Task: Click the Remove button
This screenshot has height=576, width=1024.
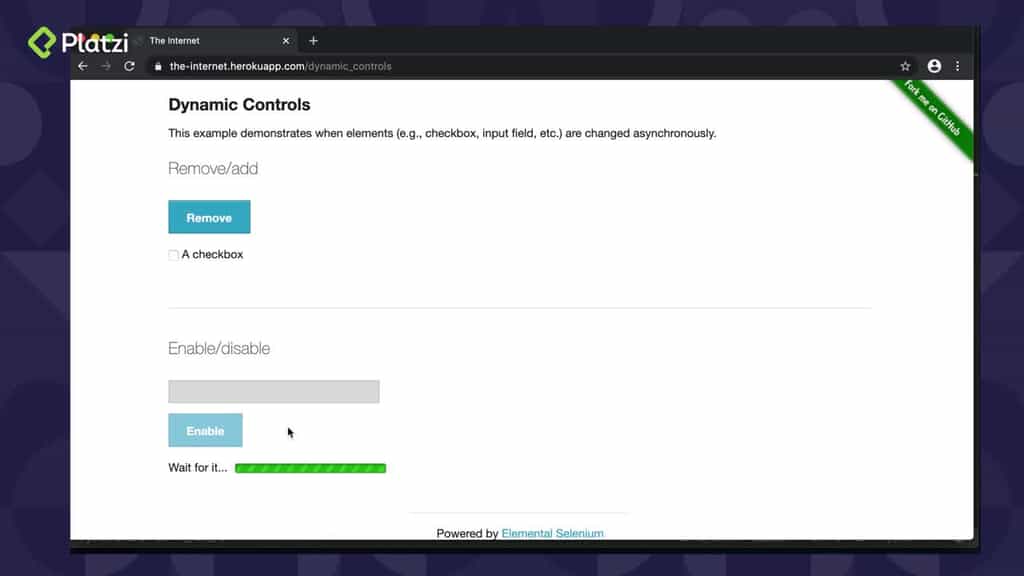Action: click(x=209, y=217)
